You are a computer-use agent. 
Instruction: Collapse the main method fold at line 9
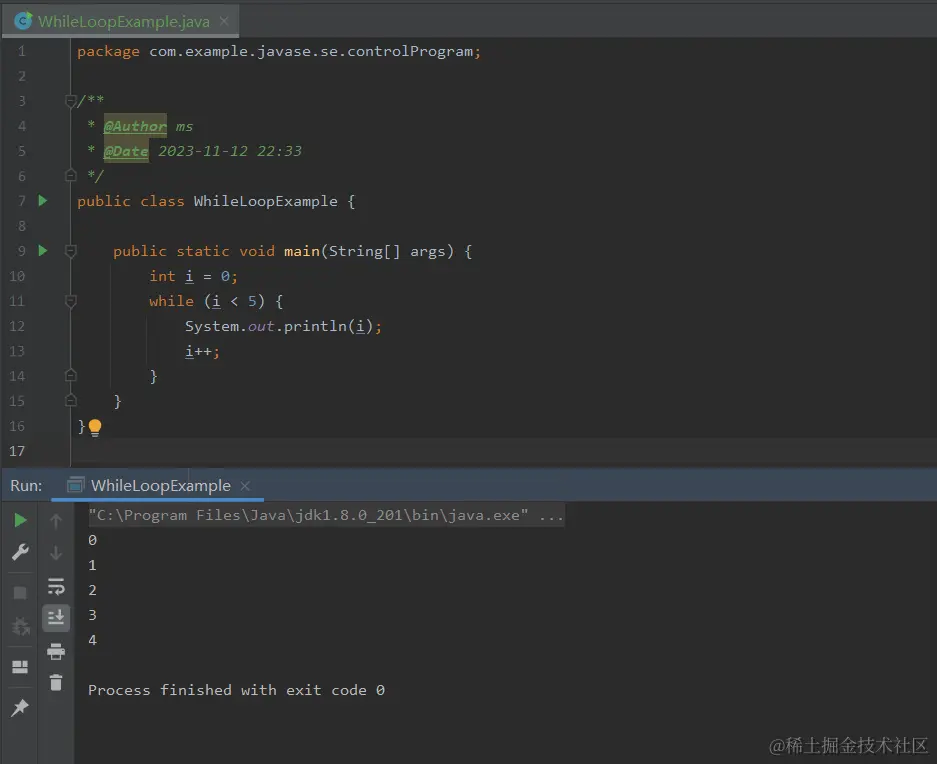pos(71,251)
